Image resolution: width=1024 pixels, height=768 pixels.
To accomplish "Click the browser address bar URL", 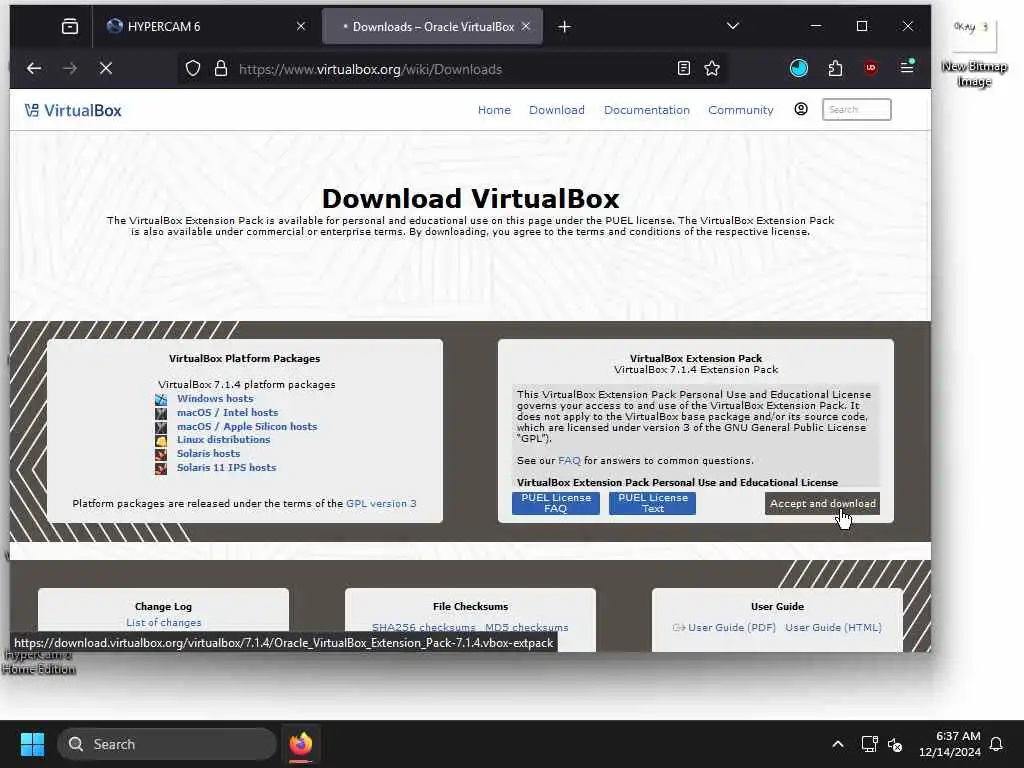I will pos(370,69).
